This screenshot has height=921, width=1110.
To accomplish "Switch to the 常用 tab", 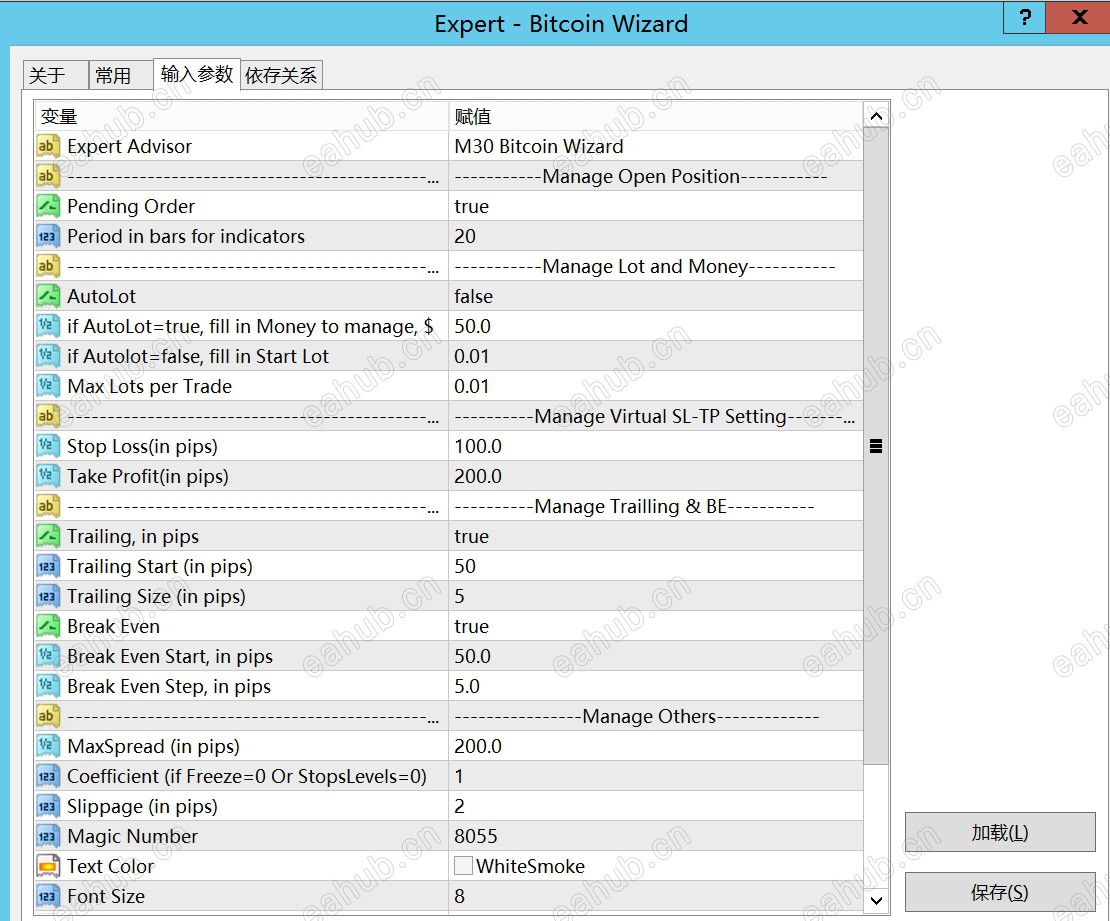I will (120, 75).
